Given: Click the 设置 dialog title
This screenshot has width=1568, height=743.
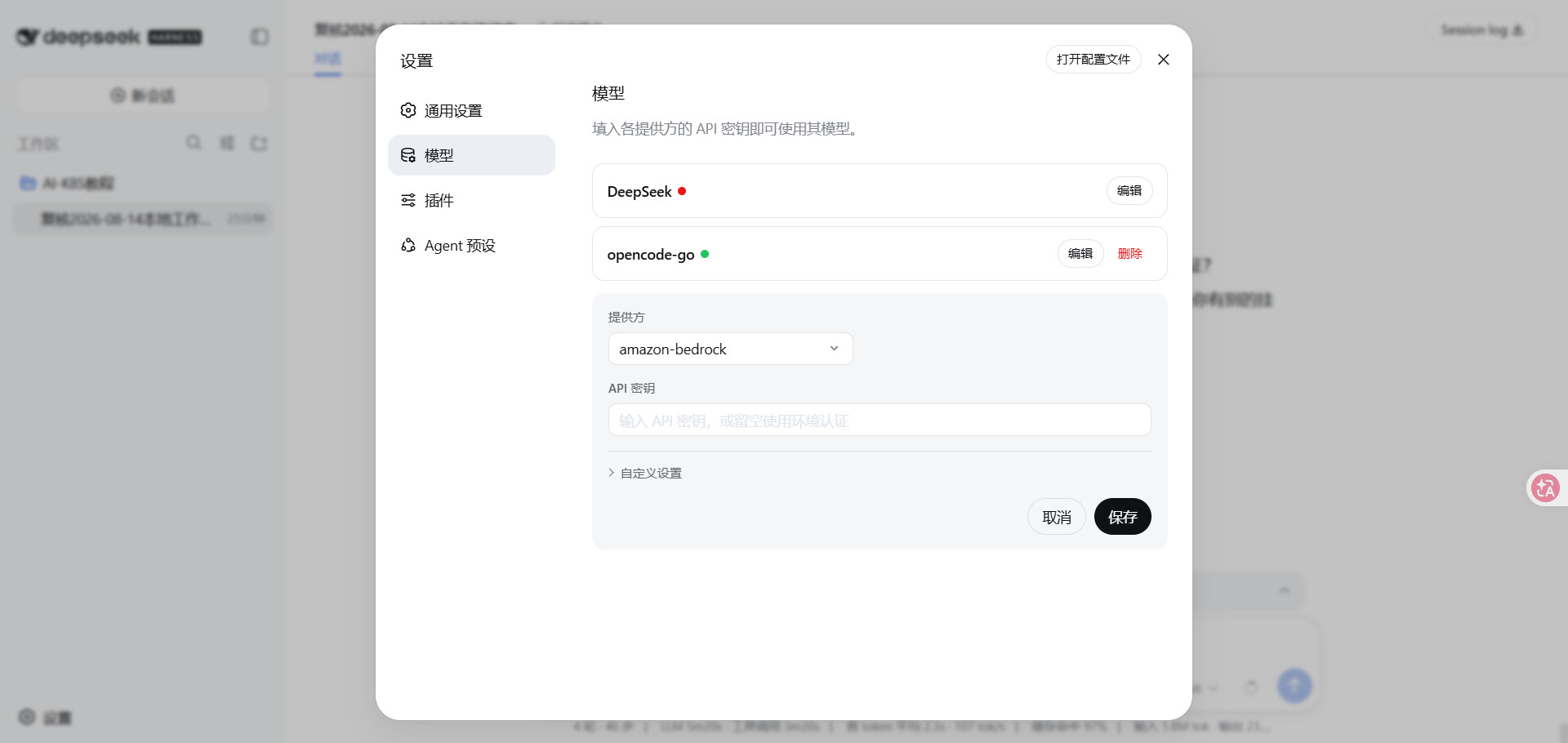Looking at the screenshot, I should click(x=416, y=61).
